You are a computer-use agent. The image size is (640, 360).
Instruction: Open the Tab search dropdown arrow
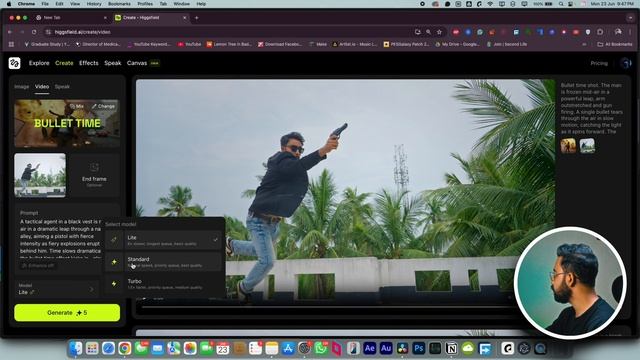(631, 18)
